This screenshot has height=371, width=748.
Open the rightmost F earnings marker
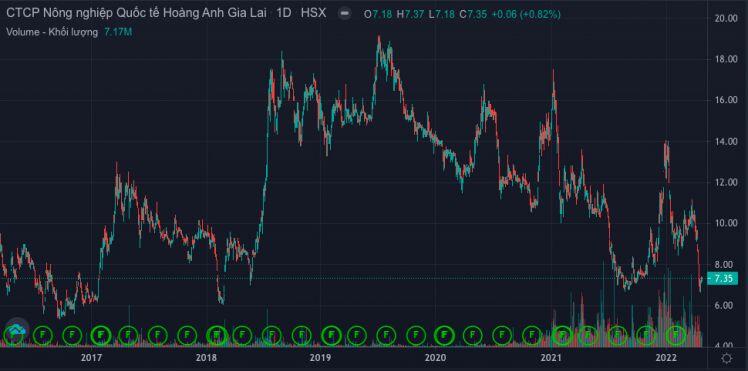click(x=676, y=335)
